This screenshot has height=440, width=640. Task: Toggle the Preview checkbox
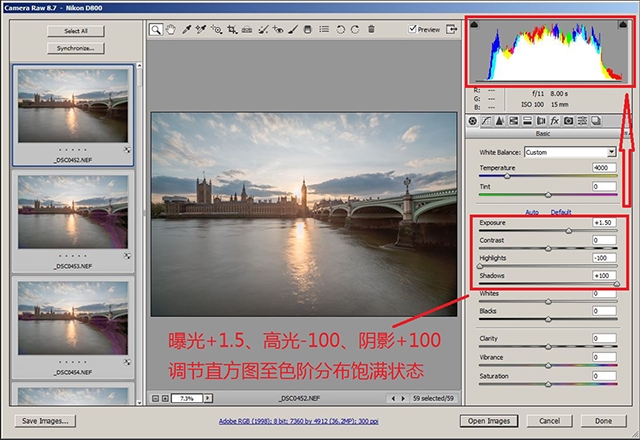(x=414, y=30)
